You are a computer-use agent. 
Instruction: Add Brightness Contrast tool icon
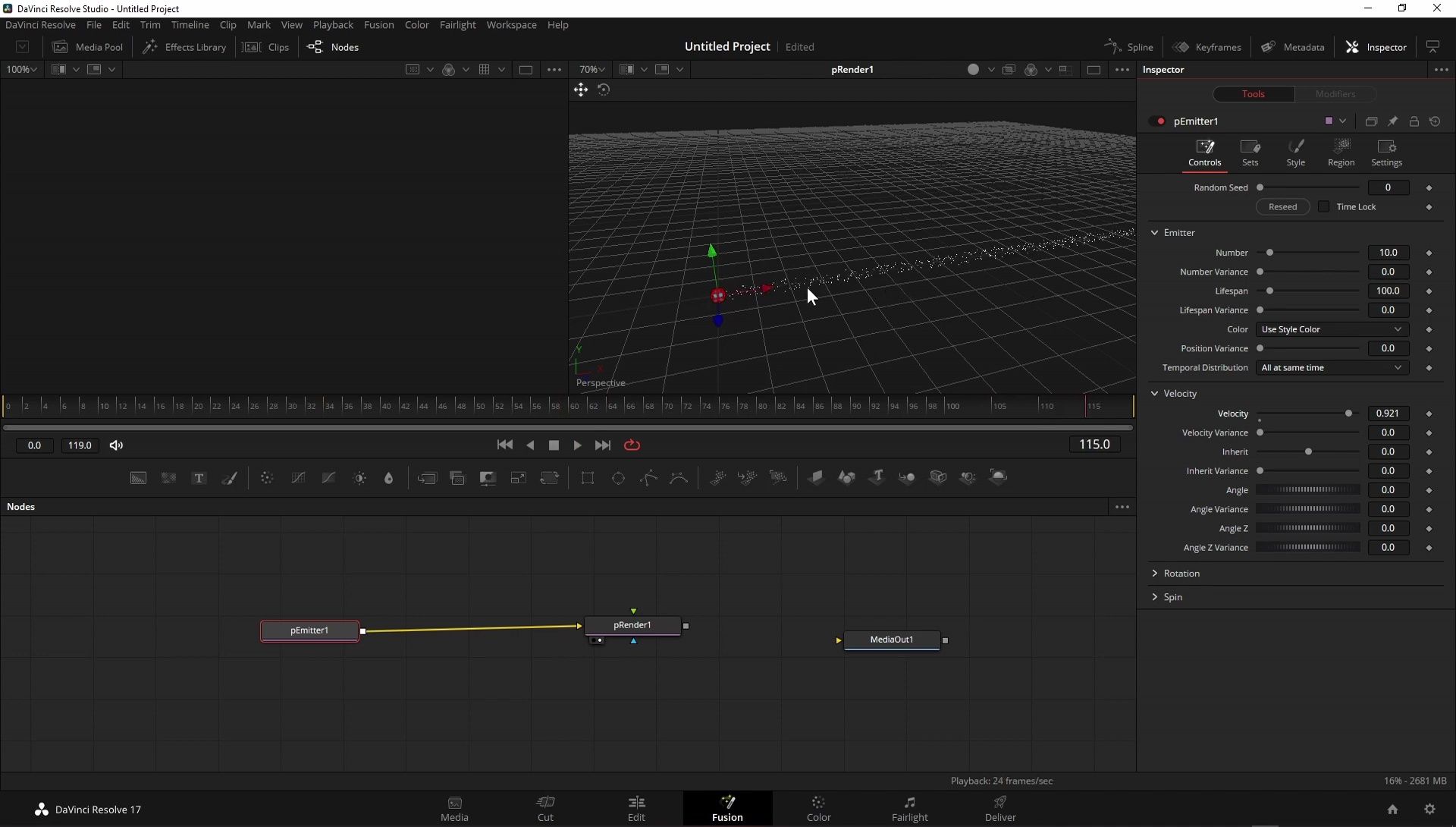[359, 478]
